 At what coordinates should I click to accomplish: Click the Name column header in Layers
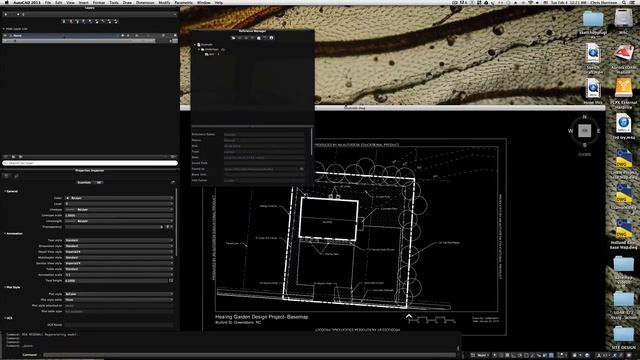click(x=17, y=36)
